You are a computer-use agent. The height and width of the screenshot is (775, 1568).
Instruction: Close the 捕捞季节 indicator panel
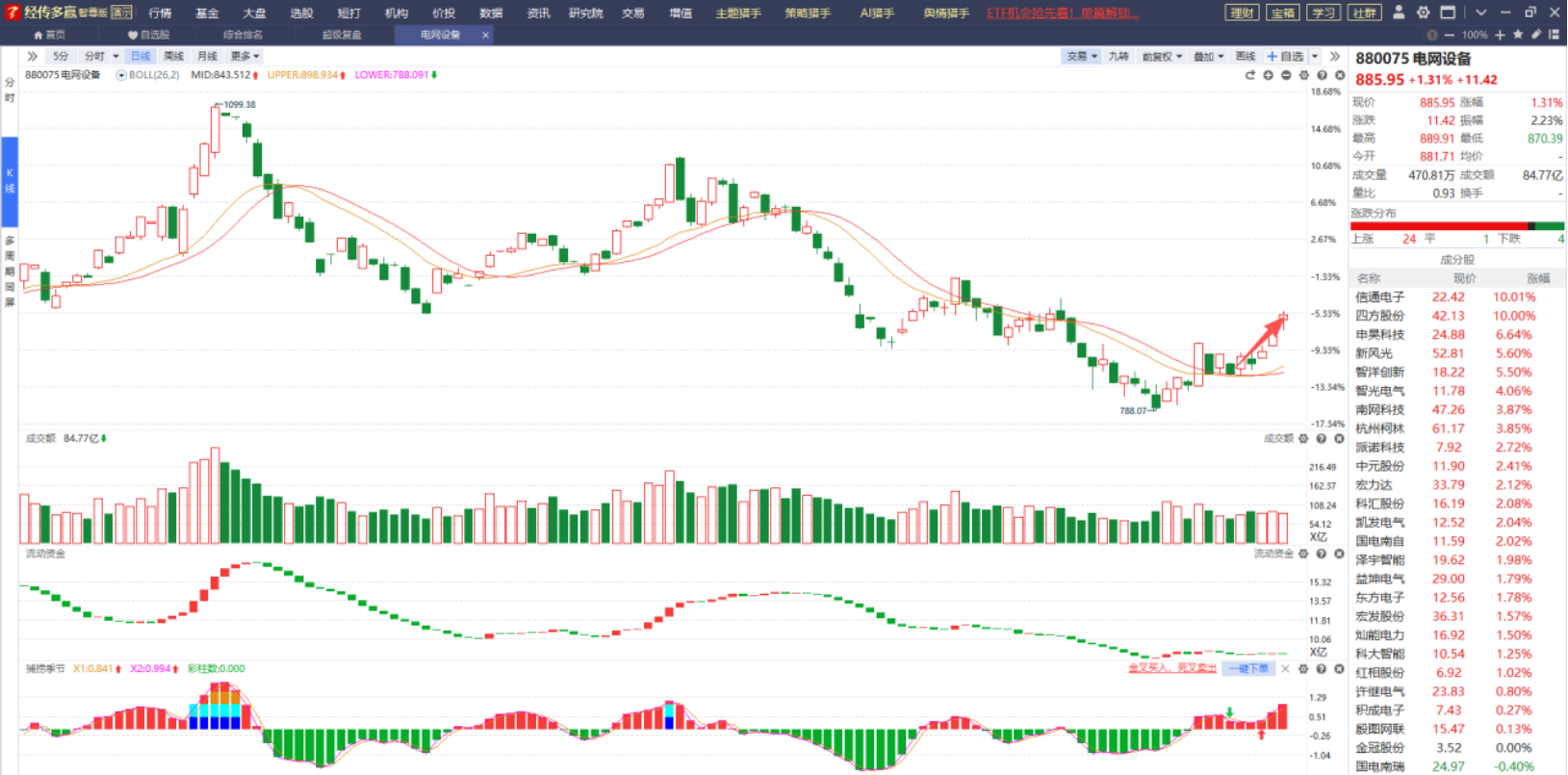[x=1339, y=668]
